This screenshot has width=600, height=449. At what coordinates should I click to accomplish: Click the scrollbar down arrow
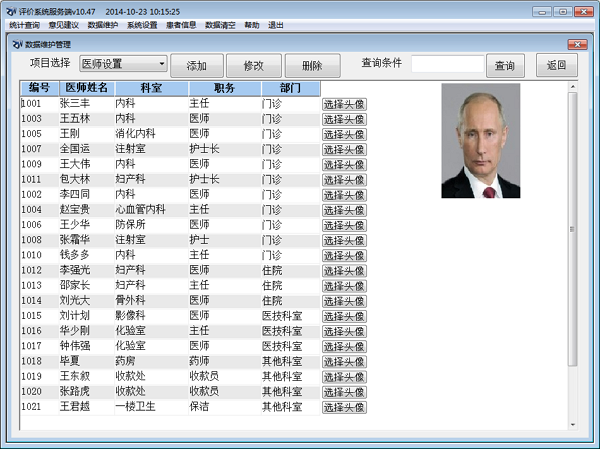tap(572, 425)
